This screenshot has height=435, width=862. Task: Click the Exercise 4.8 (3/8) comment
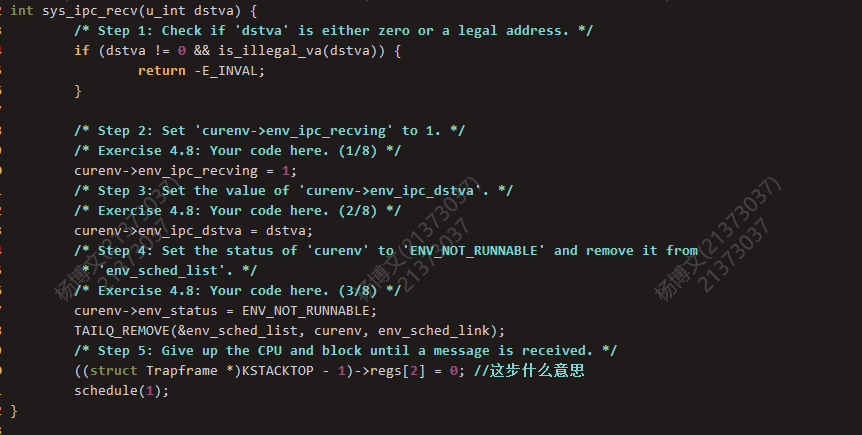pos(237,291)
